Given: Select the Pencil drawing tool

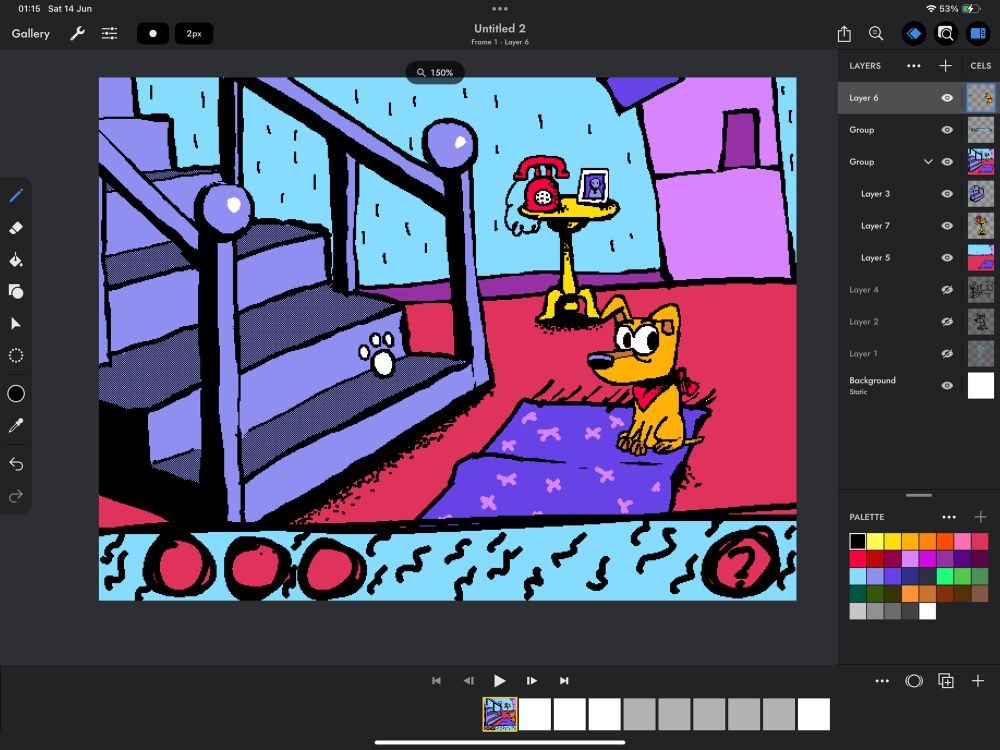Looking at the screenshot, I should click(16, 195).
